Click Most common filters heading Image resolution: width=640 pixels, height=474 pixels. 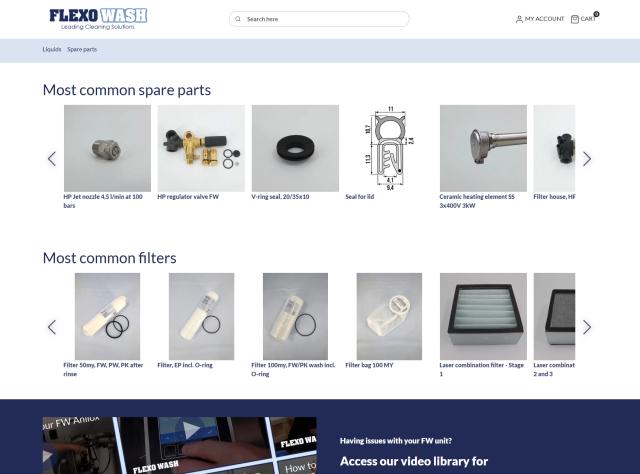pos(110,258)
